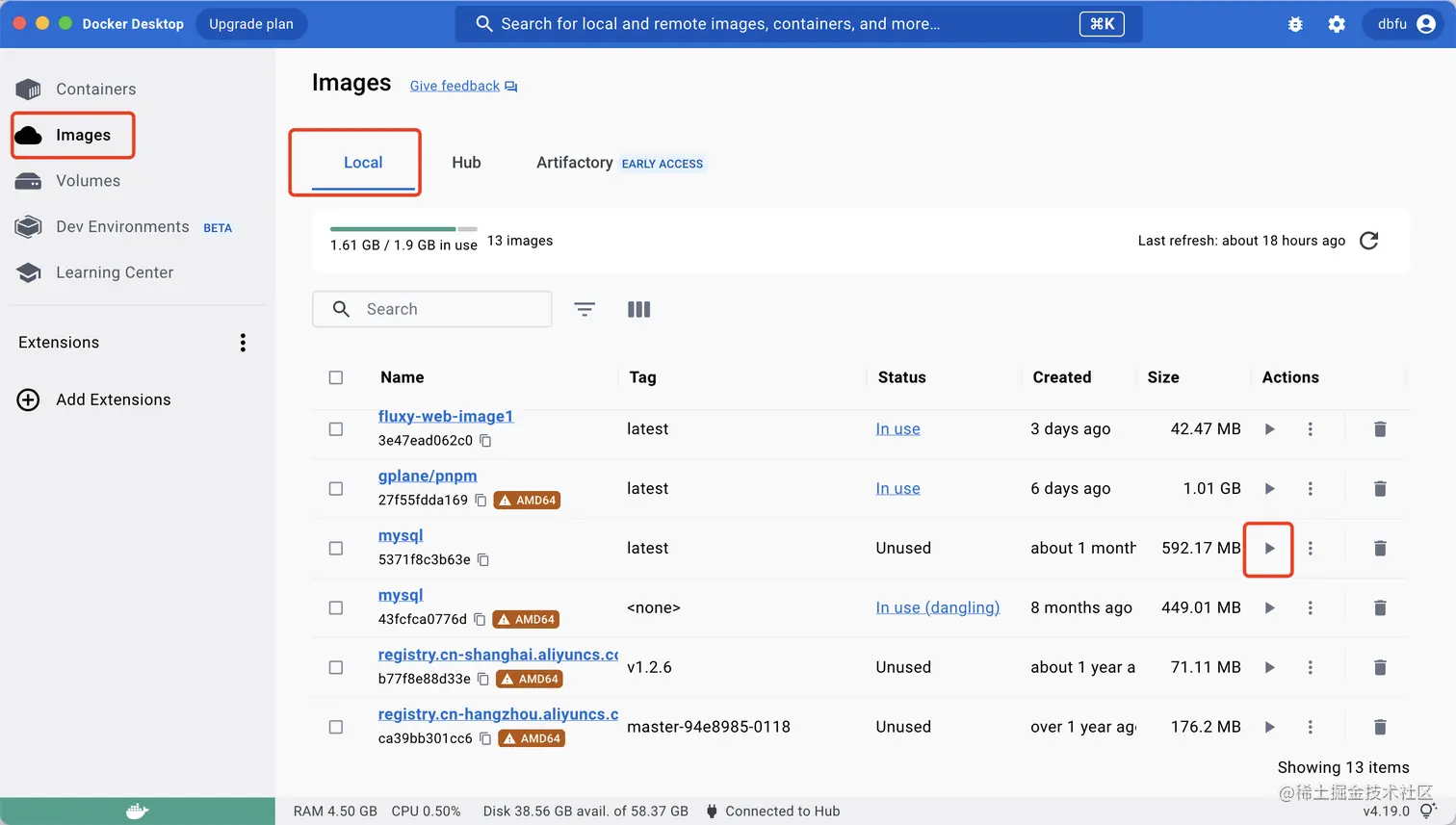The height and width of the screenshot is (825, 1456).
Task: Delete the master-94e8985-0118 image
Action: (1380, 728)
